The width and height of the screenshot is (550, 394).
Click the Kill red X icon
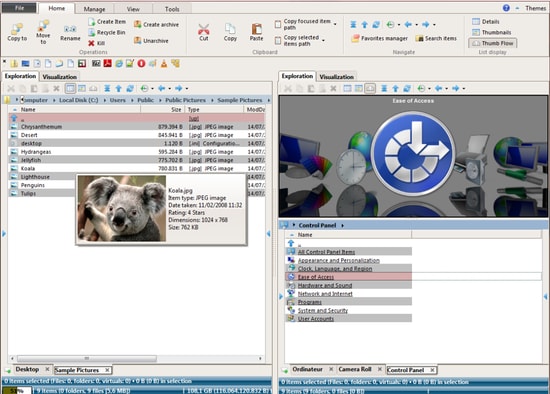[91, 43]
